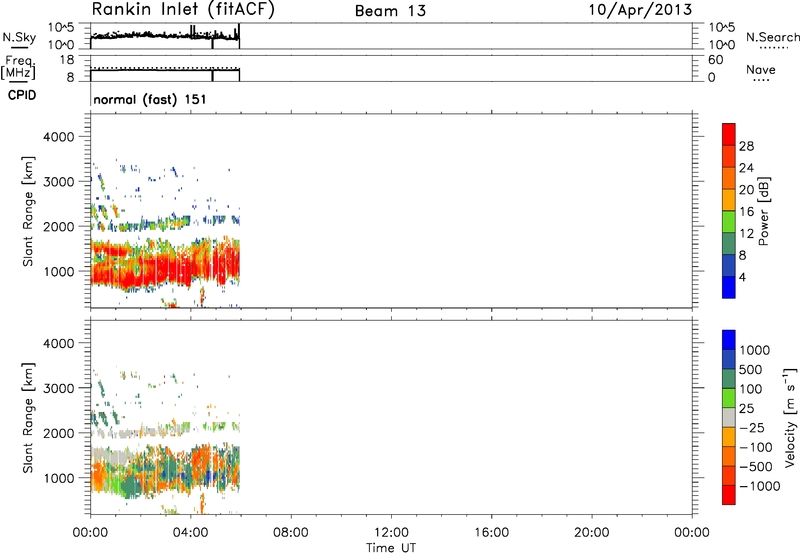Click the 'Nave' legend label
This screenshot has width=800, height=554.
pyautogui.click(x=761, y=69)
